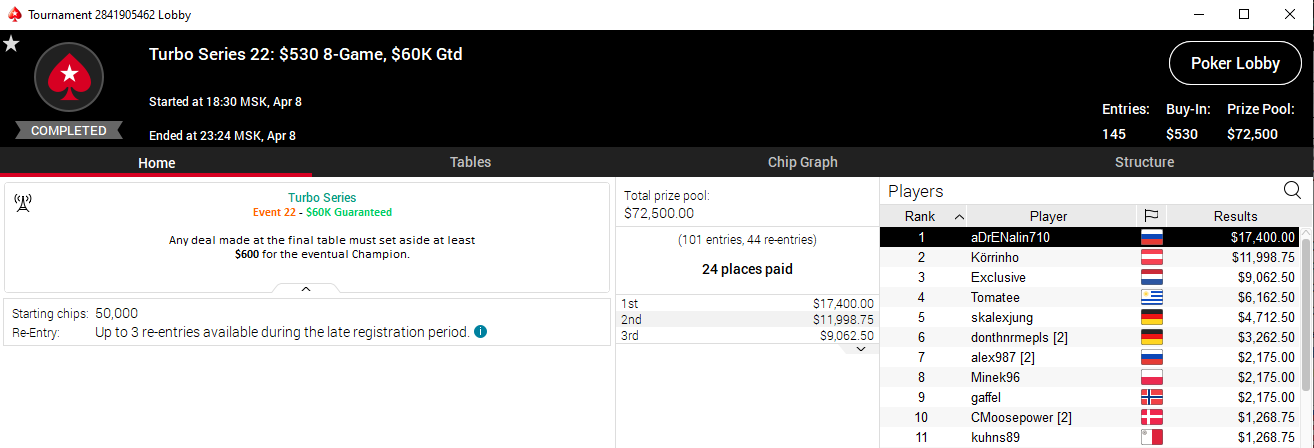Screen dimensions: 1314x448
Task: Click the country flag column header
Action: tap(1151, 216)
